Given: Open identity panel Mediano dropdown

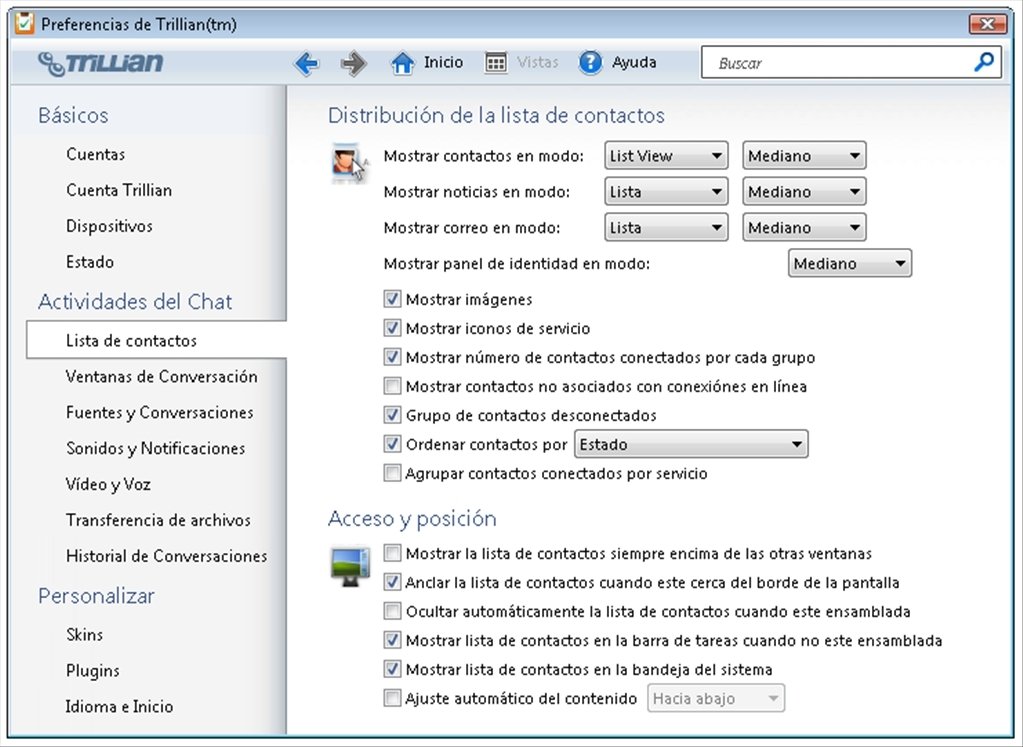Looking at the screenshot, I should 849,264.
